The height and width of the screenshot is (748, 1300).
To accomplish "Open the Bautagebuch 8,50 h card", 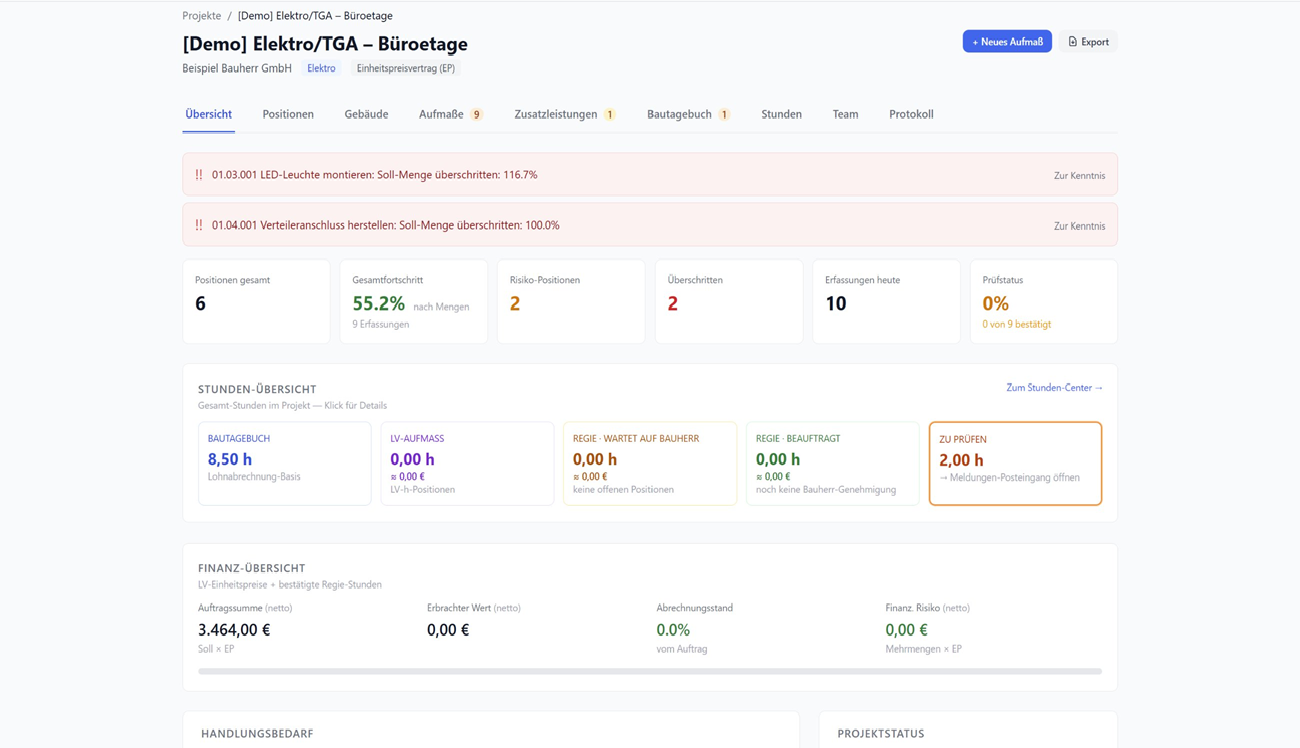I will 284,463.
